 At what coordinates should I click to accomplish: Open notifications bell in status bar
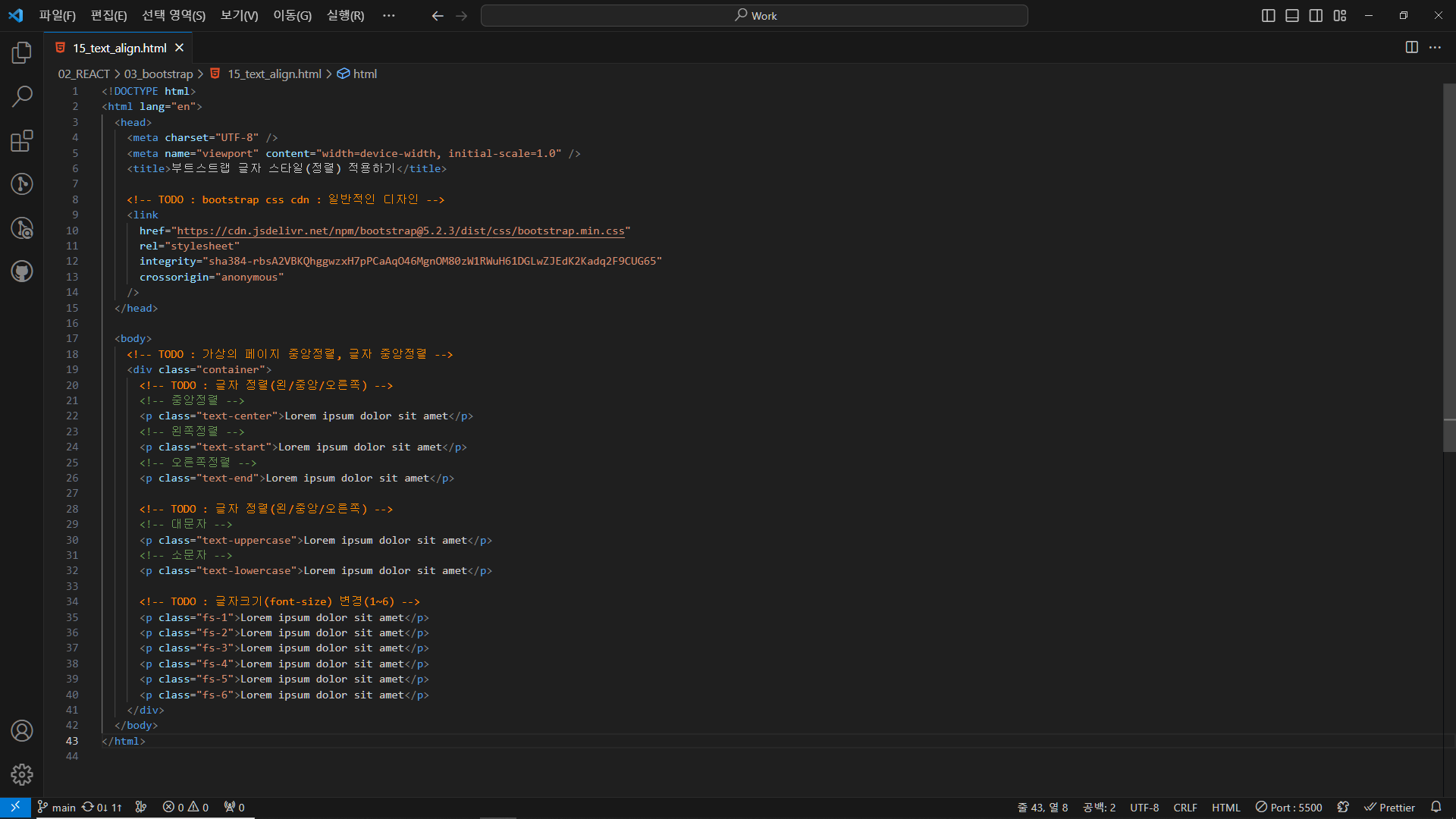1436,807
